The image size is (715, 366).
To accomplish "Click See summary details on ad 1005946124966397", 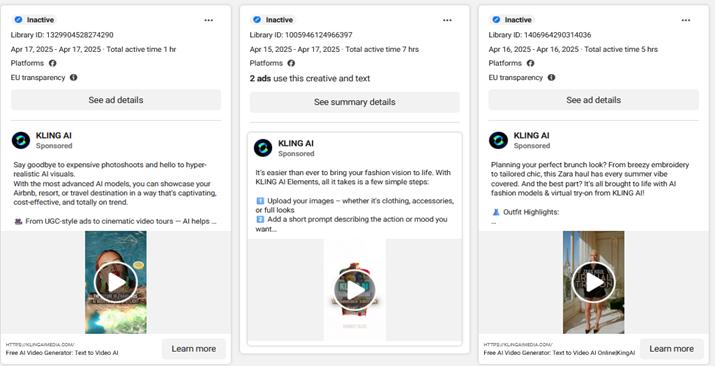I will coord(355,102).
